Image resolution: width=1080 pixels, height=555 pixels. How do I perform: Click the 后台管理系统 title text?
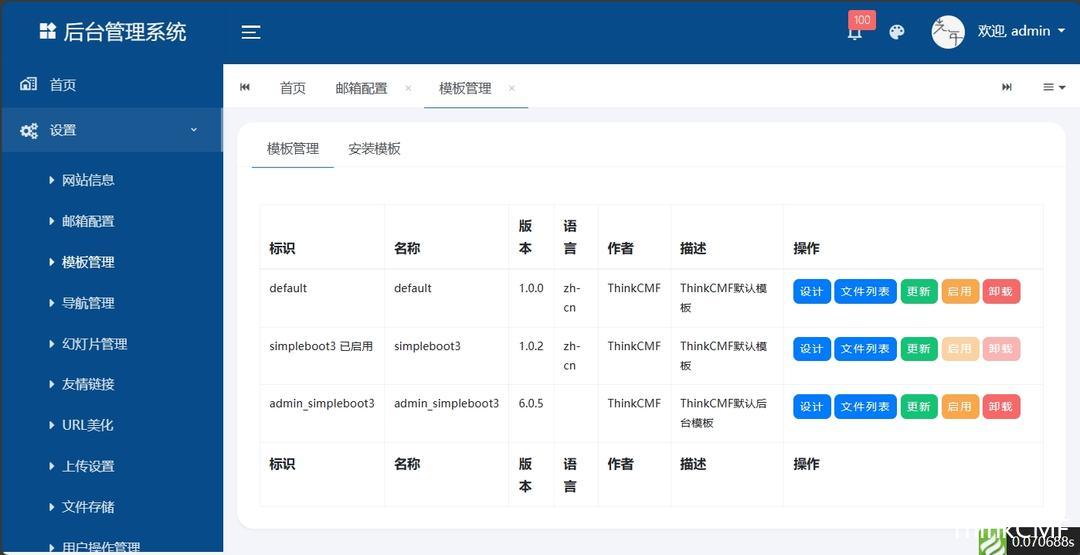(x=125, y=32)
